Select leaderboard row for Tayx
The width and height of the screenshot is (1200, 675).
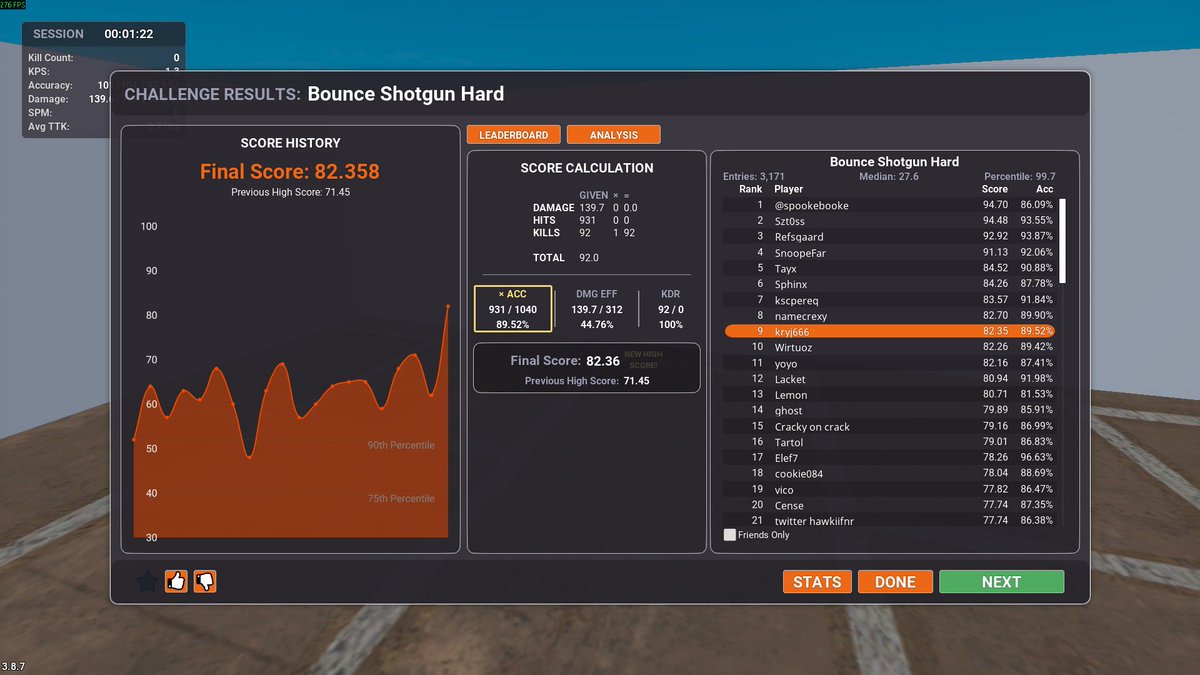click(890, 268)
